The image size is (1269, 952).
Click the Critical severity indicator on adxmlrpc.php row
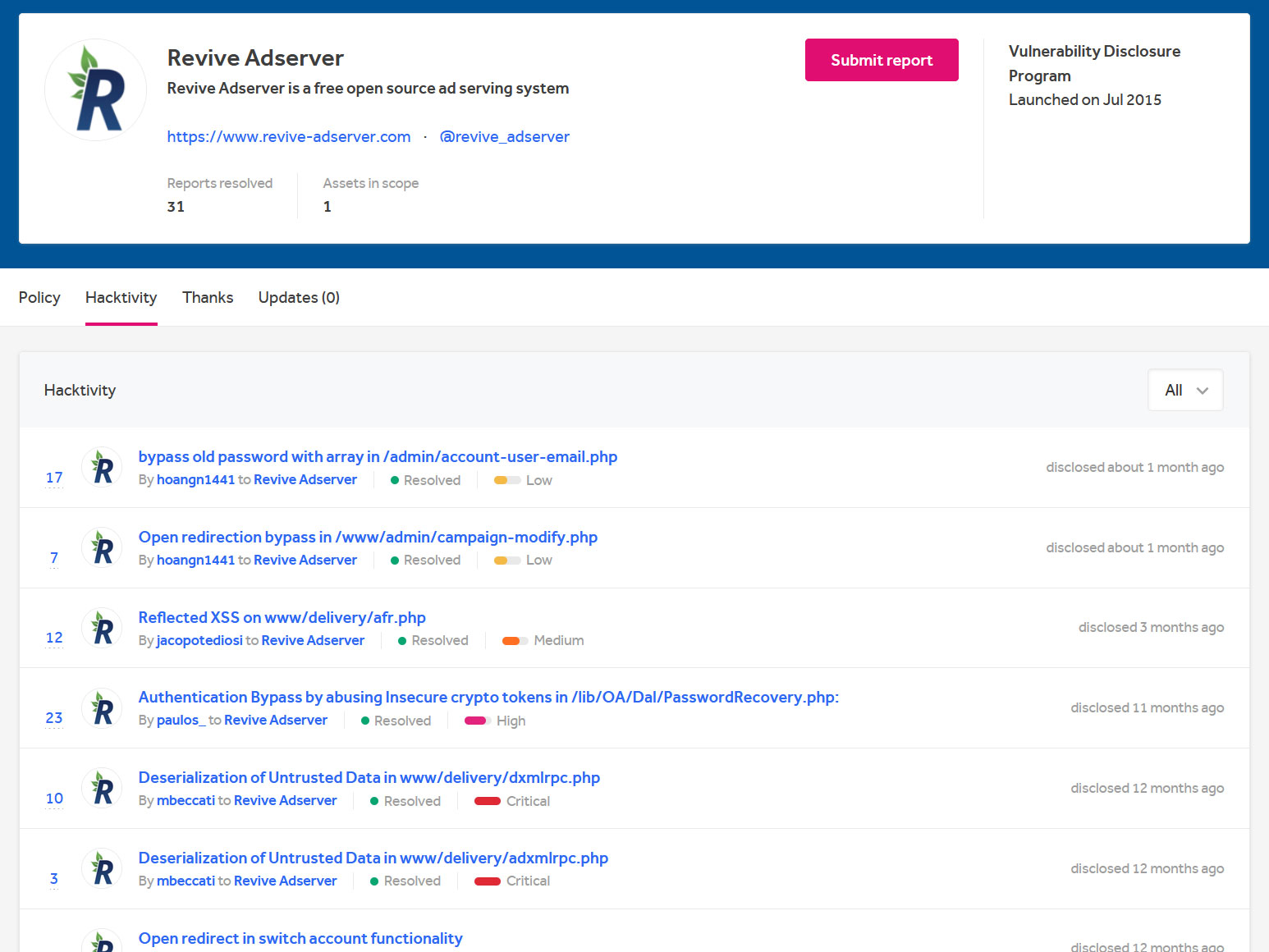pyautogui.click(x=512, y=881)
